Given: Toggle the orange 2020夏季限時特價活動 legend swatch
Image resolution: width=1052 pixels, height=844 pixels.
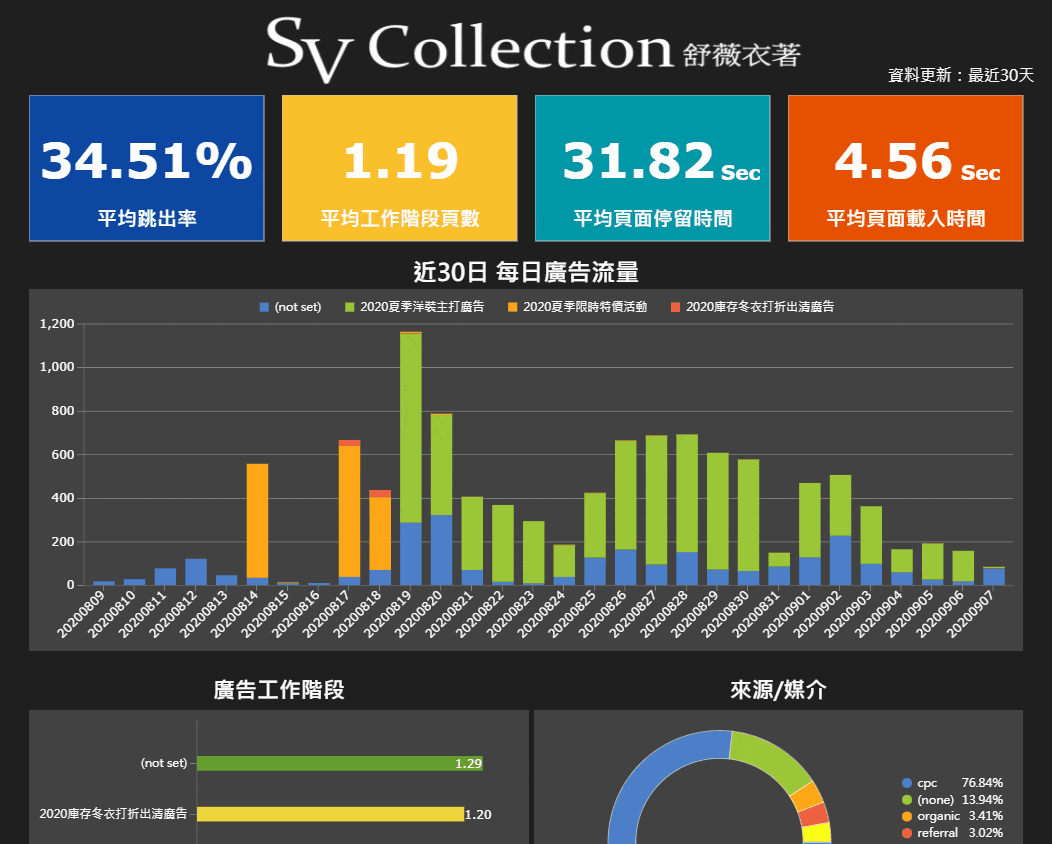Looking at the screenshot, I should point(513,307).
